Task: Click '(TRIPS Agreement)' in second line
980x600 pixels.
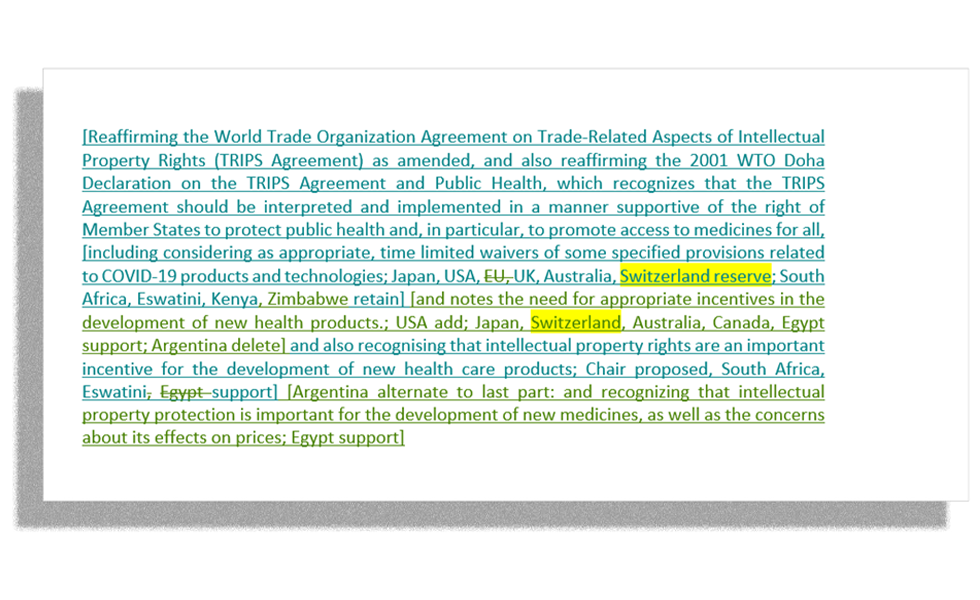Action: pos(289,160)
